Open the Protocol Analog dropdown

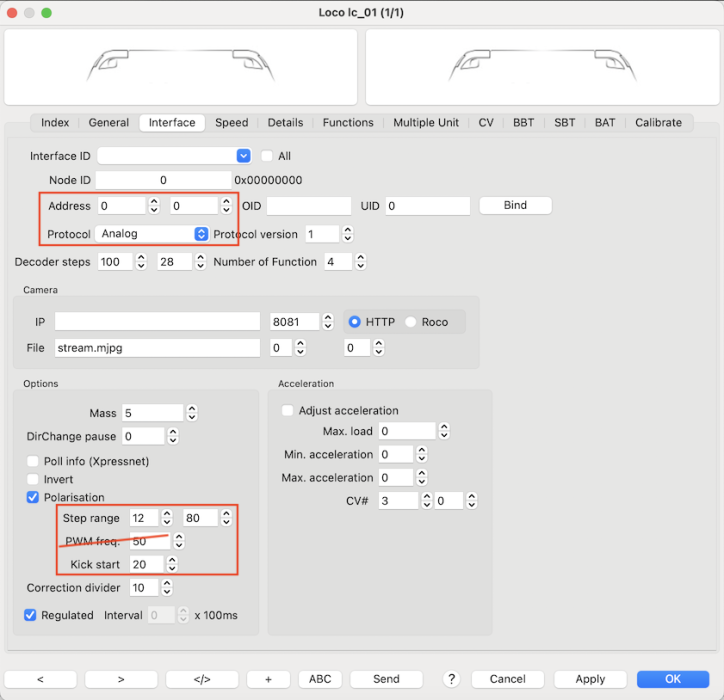201,234
